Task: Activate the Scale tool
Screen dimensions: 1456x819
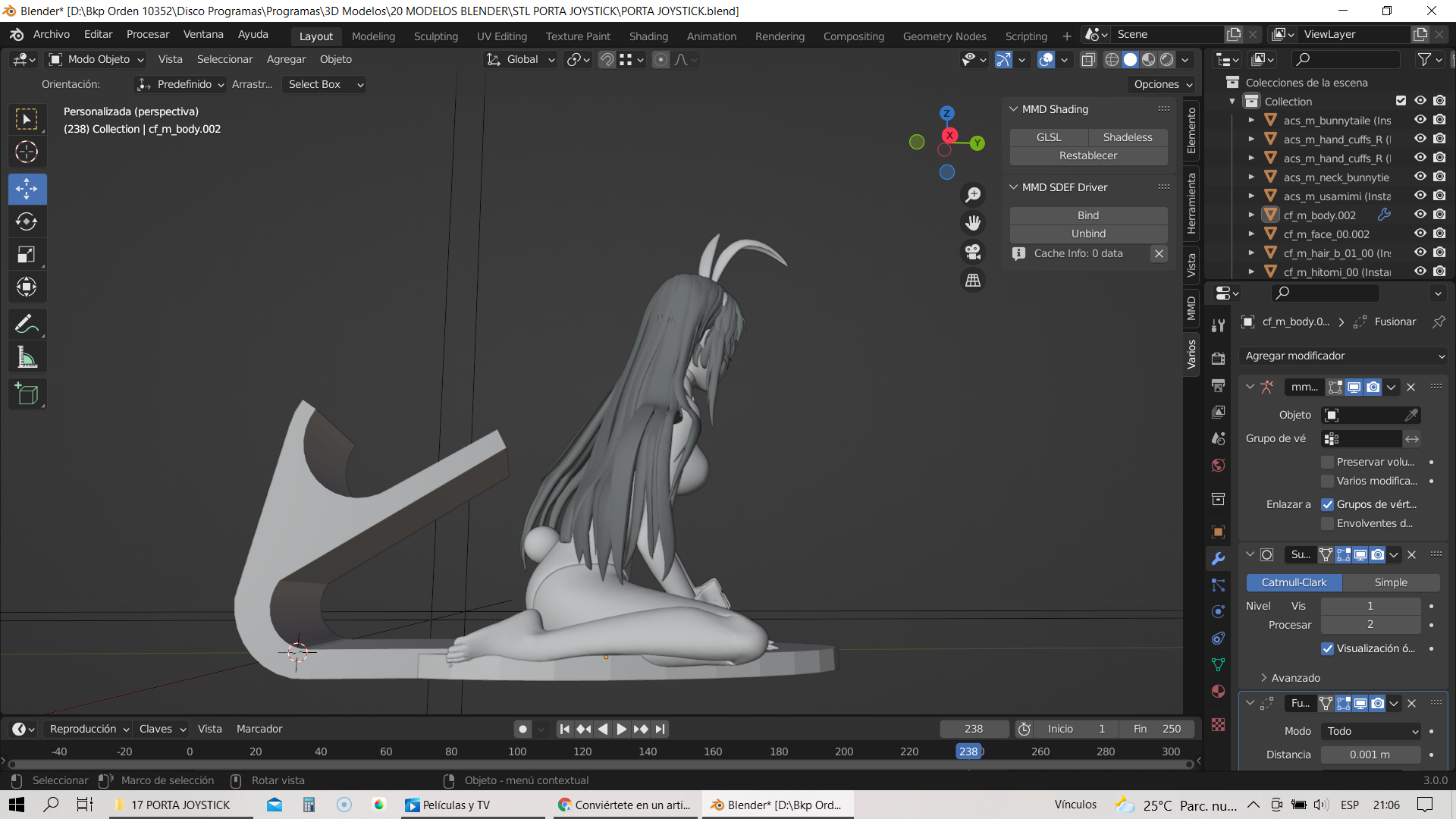Action: point(27,254)
